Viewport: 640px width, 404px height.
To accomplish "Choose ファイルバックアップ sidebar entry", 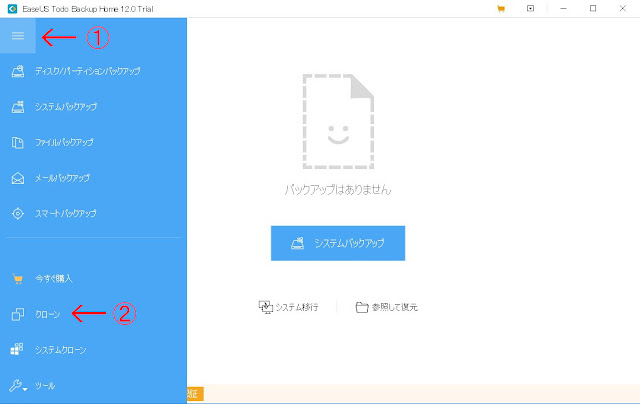I will 64,142.
